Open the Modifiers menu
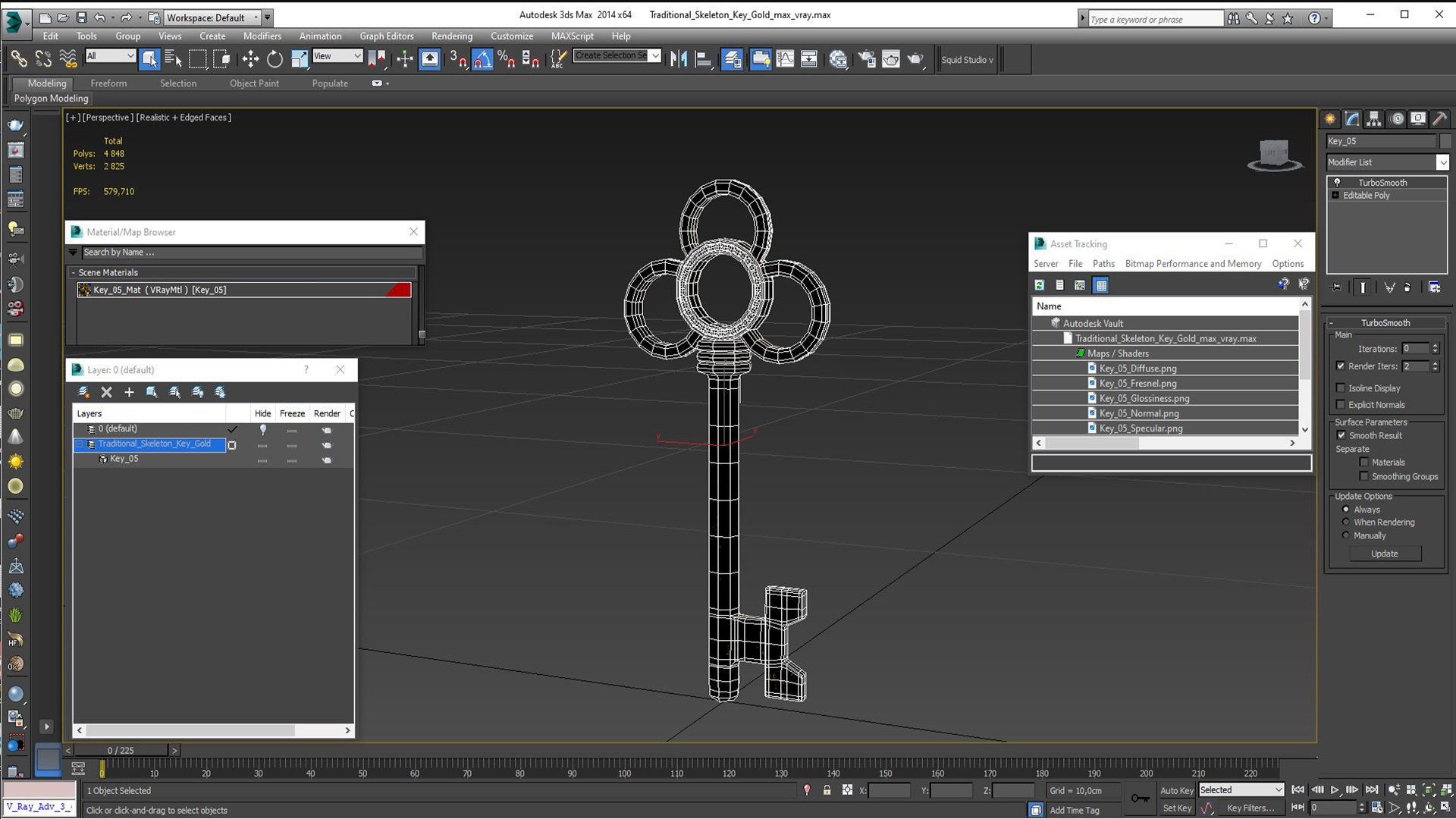The width and height of the screenshot is (1456, 819). pos(262,36)
